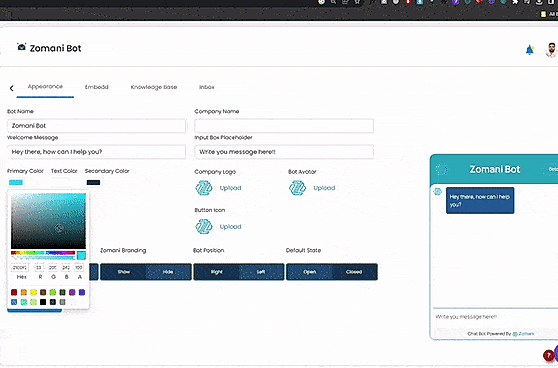Click the chat widget message input
Image resolution: width=558 pixels, height=368 pixels.
495,317
